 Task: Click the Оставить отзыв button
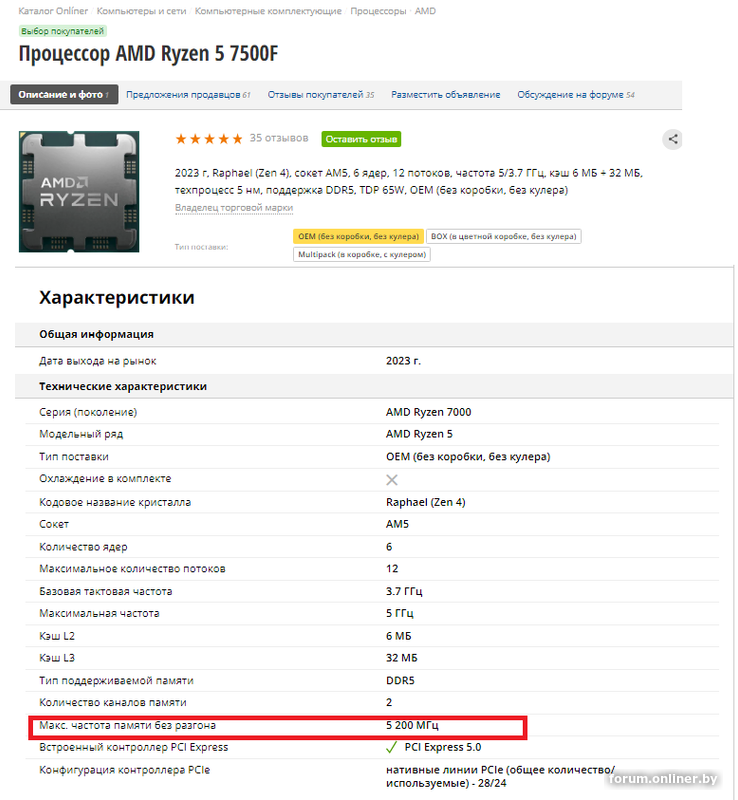pos(360,139)
